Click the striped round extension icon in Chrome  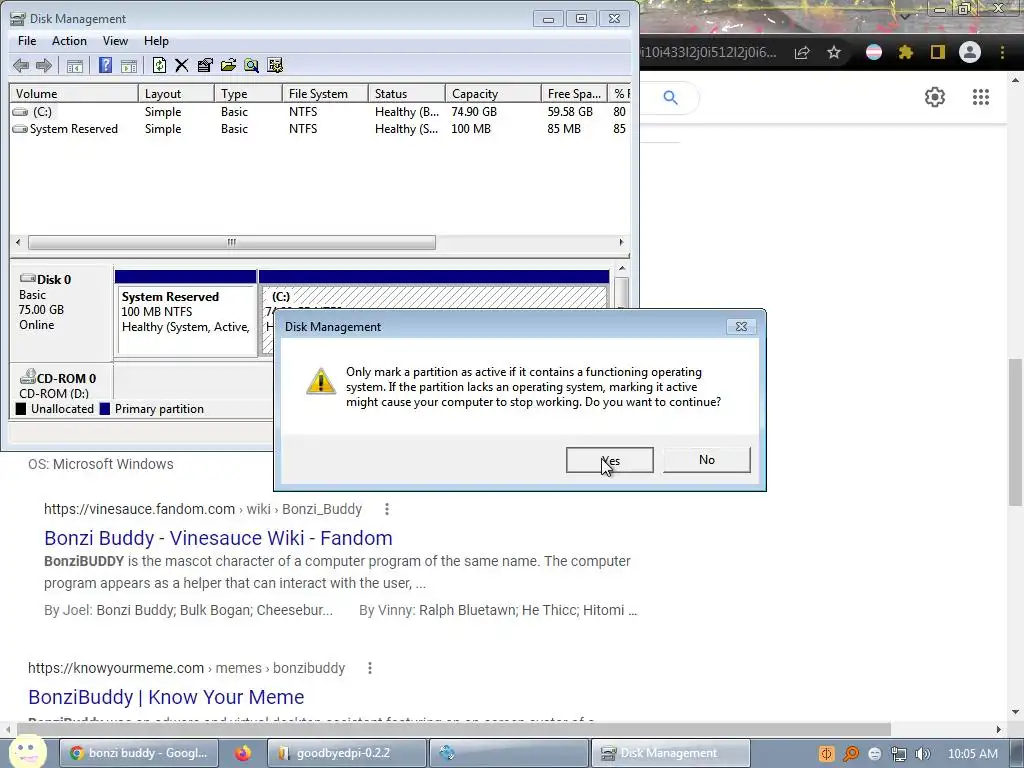pos(874,52)
